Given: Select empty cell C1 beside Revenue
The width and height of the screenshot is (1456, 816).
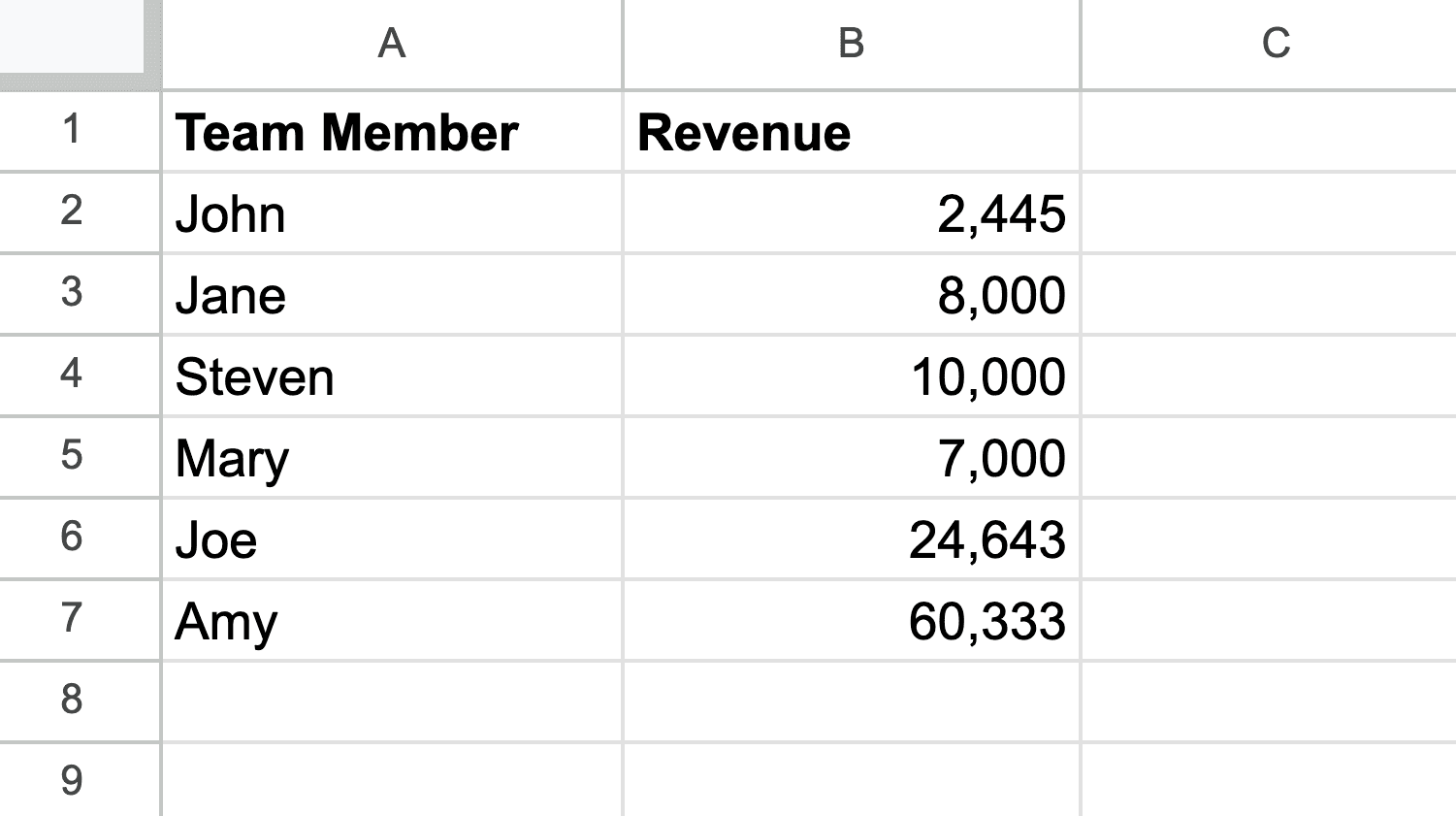Looking at the screenshot, I should tap(1268, 133).
